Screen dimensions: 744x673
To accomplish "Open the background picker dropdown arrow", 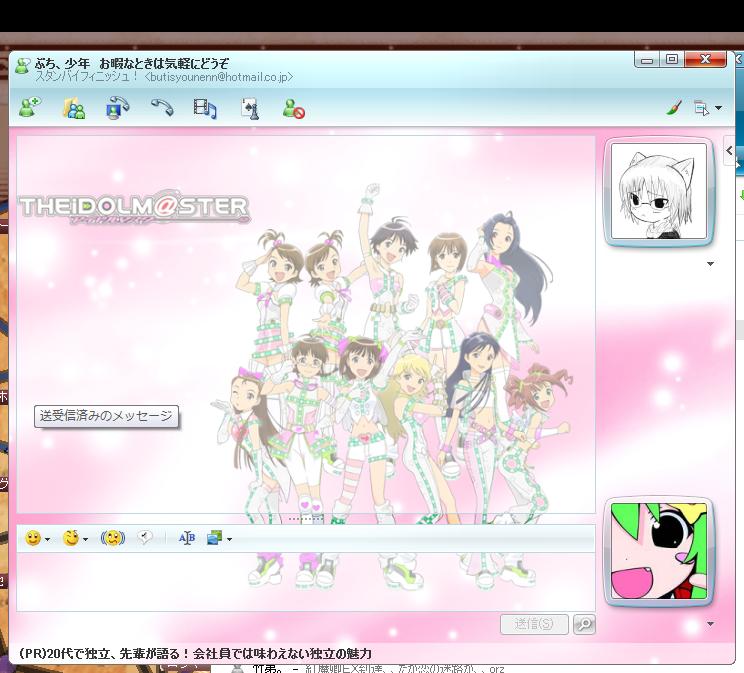I will click(230, 539).
